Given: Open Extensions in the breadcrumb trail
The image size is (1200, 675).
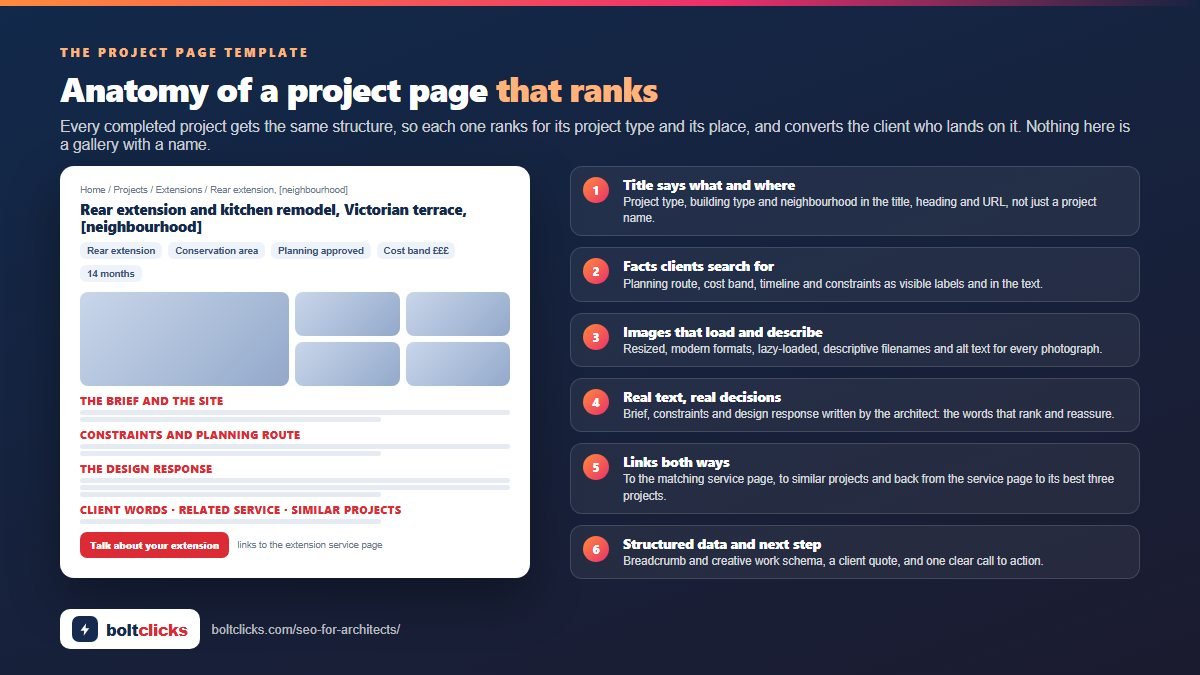Looking at the screenshot, I should tap(179, 189).
